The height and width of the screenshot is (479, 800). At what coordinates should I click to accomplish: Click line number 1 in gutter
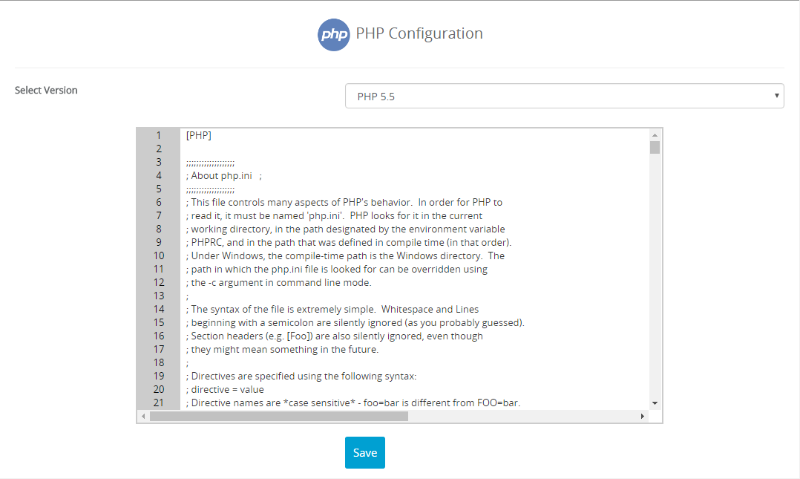[159, 135]
